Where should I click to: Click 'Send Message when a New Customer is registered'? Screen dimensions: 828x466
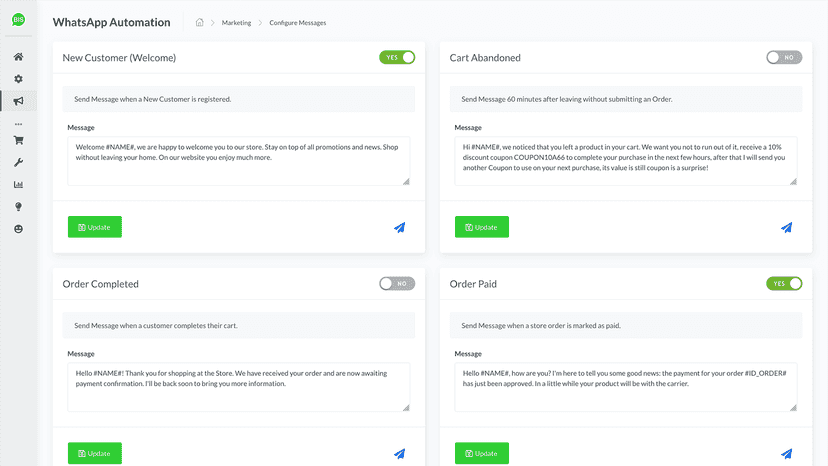(x=153, y=99)
